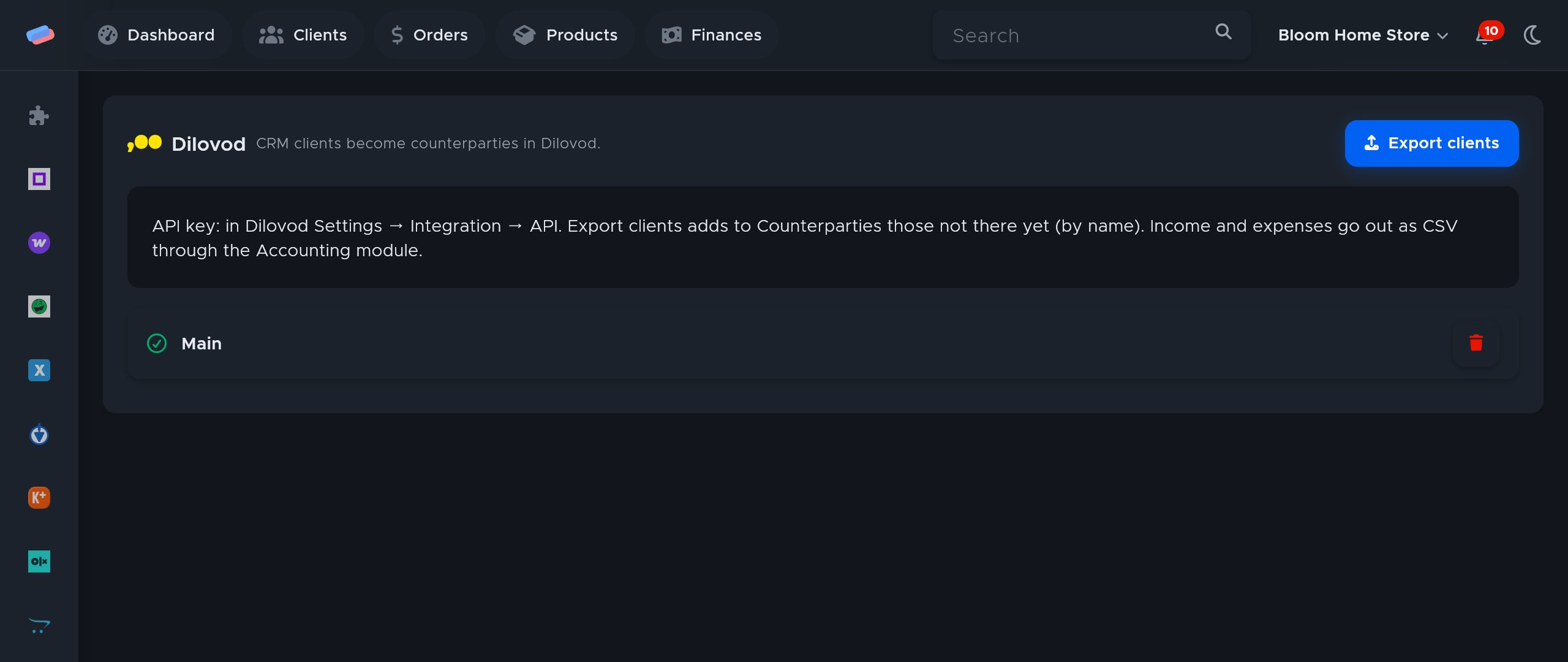Click the app logo in top-left corner
Image resolution: width=1568 pixels, height=662 pixels.
click(x=40, y=35)
